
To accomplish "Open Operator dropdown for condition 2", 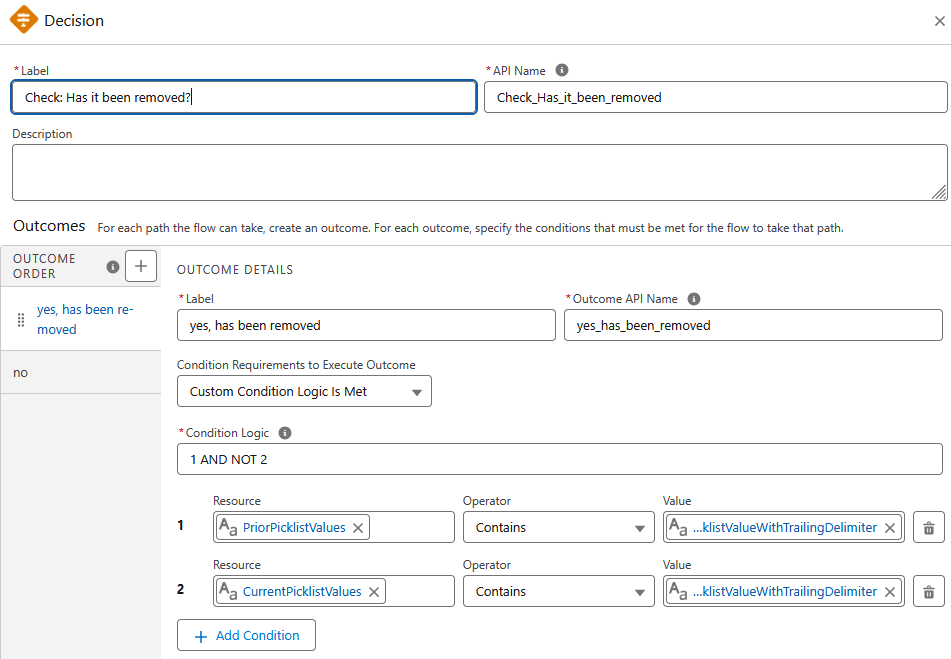I will coord(559,592).
